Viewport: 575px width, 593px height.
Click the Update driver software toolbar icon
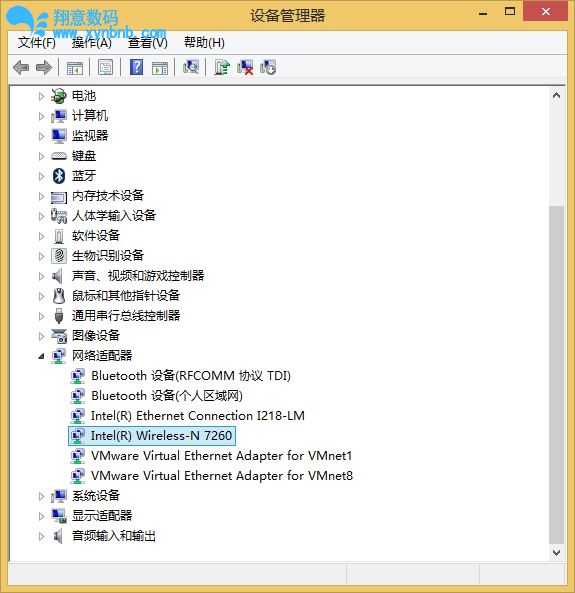(x=222, y=67)
